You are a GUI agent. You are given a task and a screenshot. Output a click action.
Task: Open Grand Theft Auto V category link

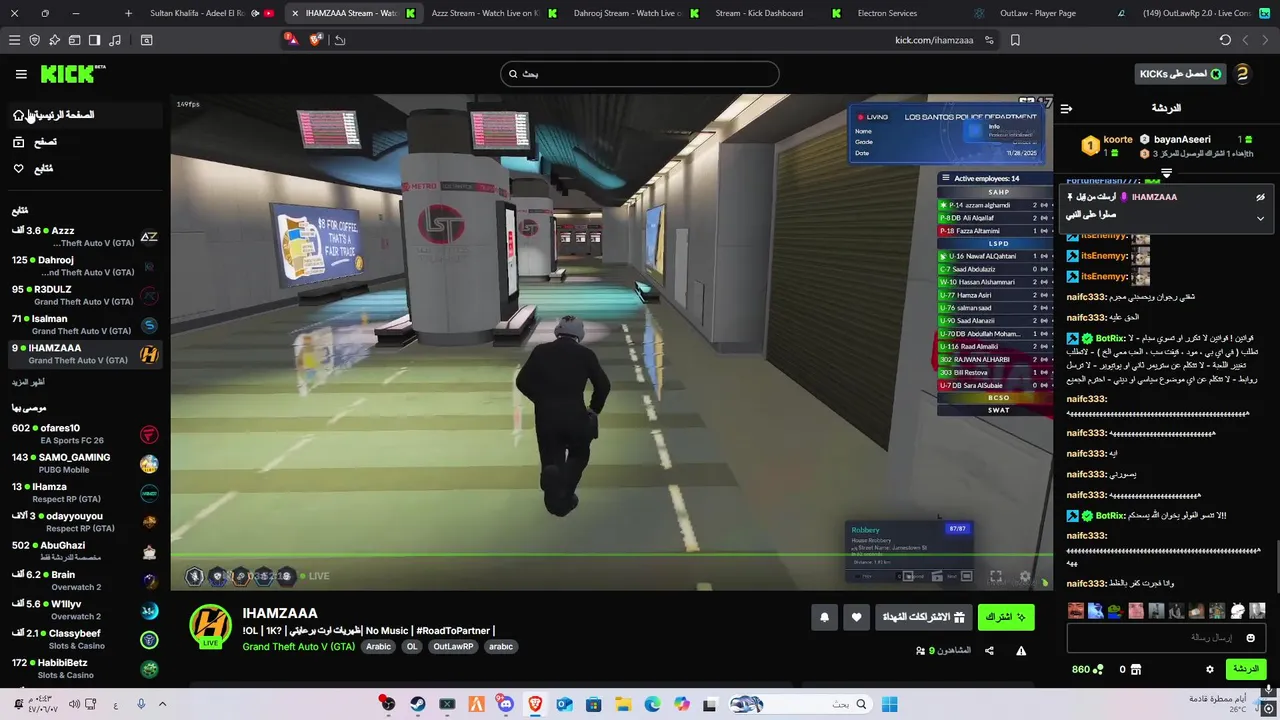pos(298,647)
